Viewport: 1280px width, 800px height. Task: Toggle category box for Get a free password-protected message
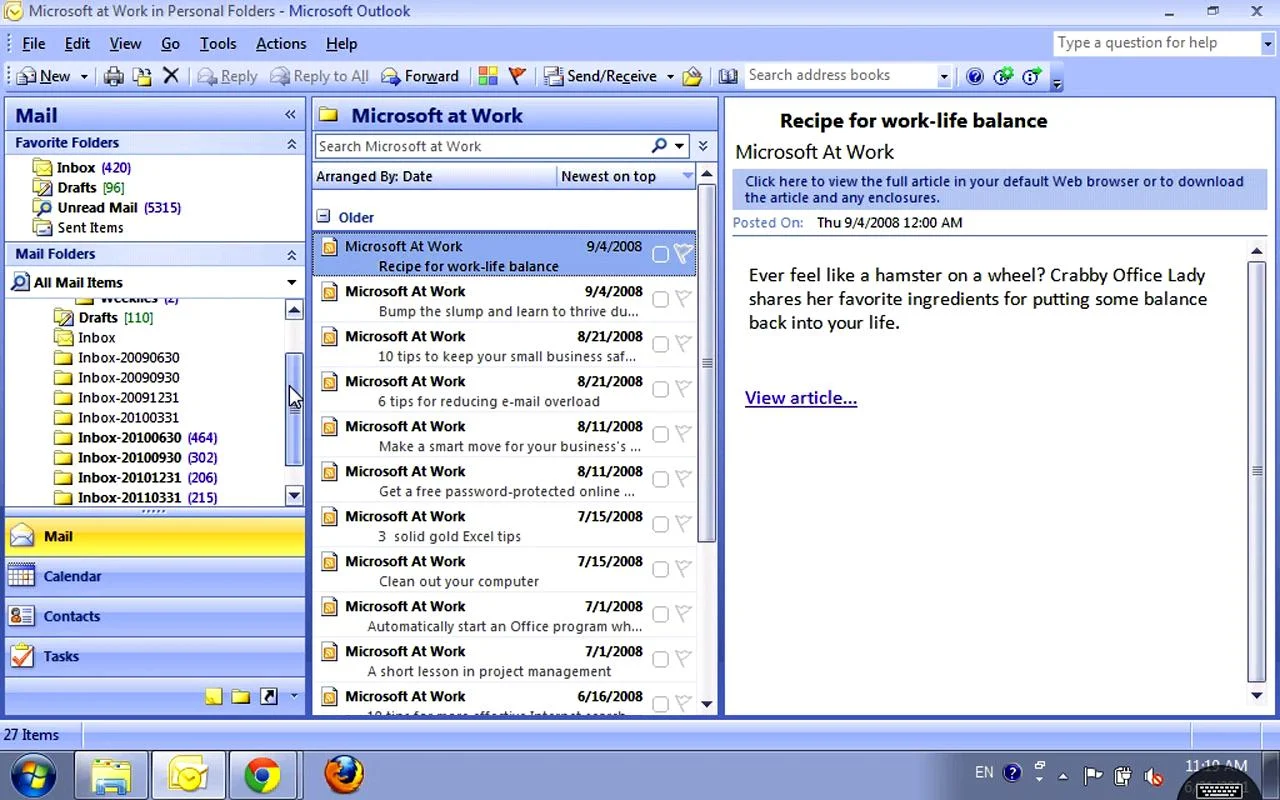(660, 479)
